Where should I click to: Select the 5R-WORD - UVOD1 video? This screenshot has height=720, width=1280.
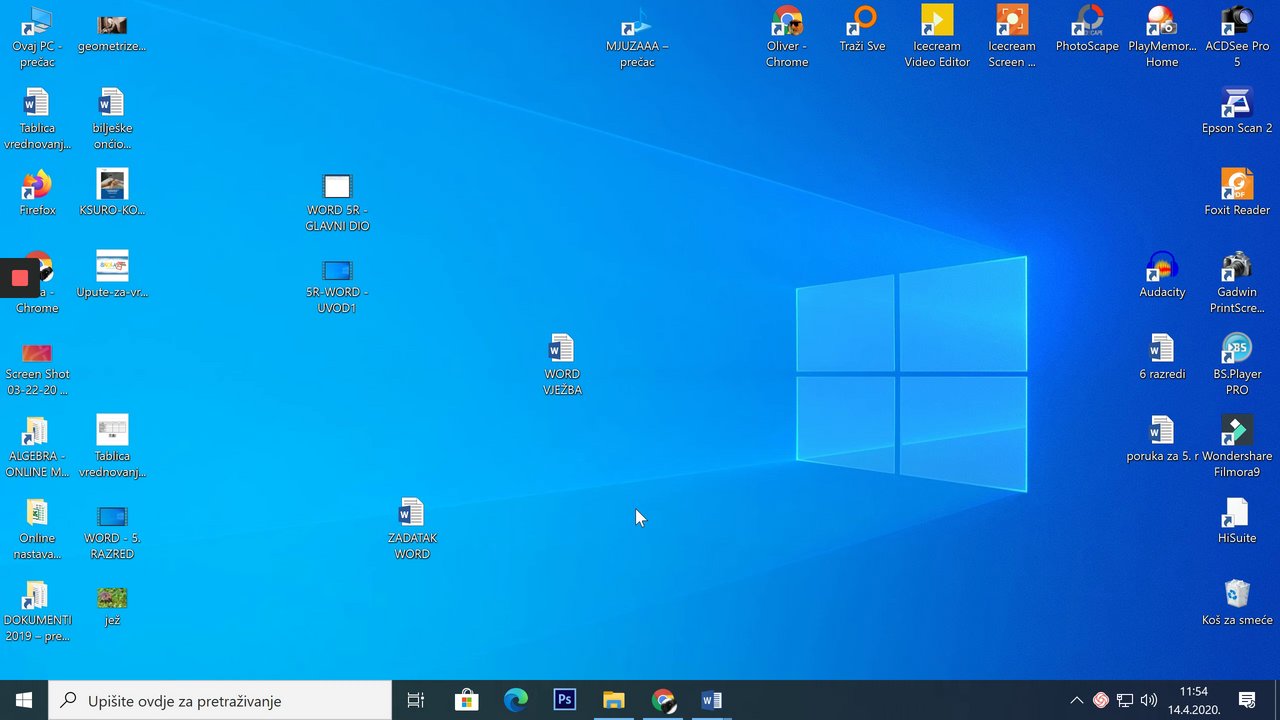coord(337,270)
